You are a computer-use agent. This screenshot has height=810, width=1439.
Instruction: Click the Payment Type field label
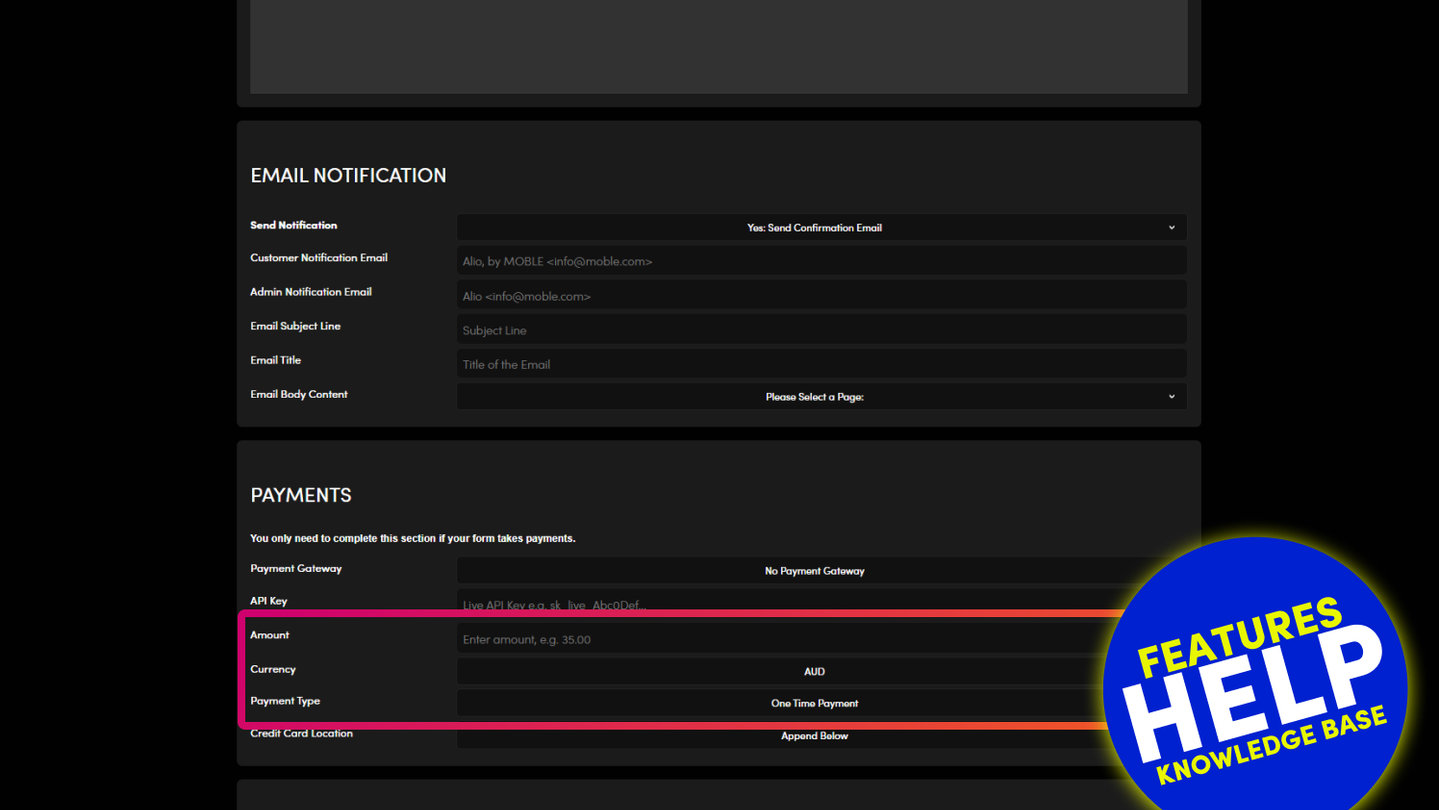coord(285,701)
